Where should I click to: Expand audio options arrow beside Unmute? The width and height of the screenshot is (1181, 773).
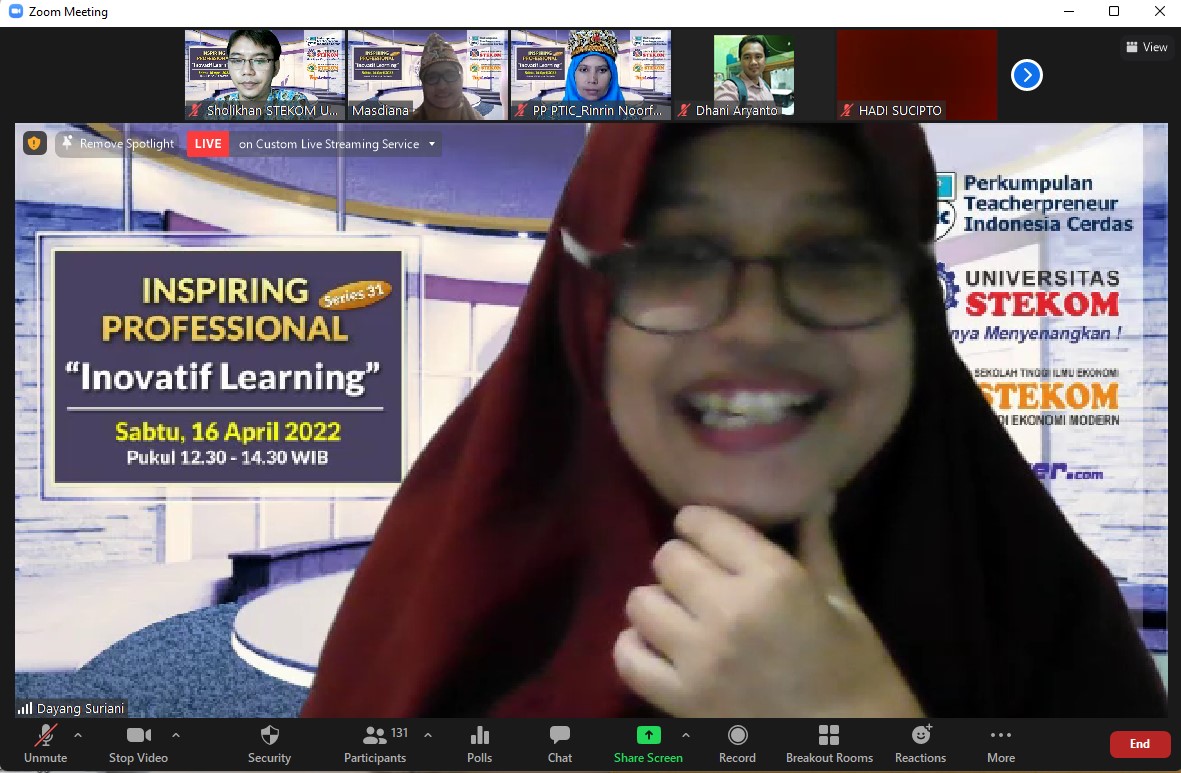pos(78,735)
